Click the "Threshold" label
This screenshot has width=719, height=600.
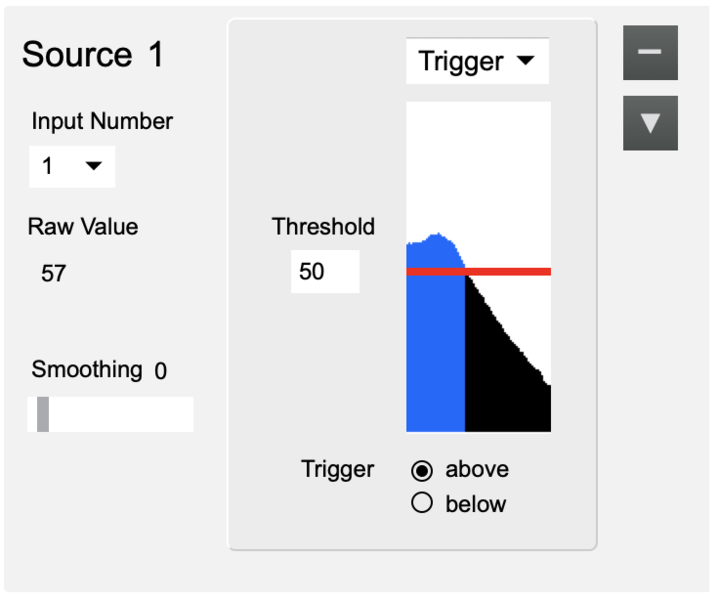[x=323, y=227]
